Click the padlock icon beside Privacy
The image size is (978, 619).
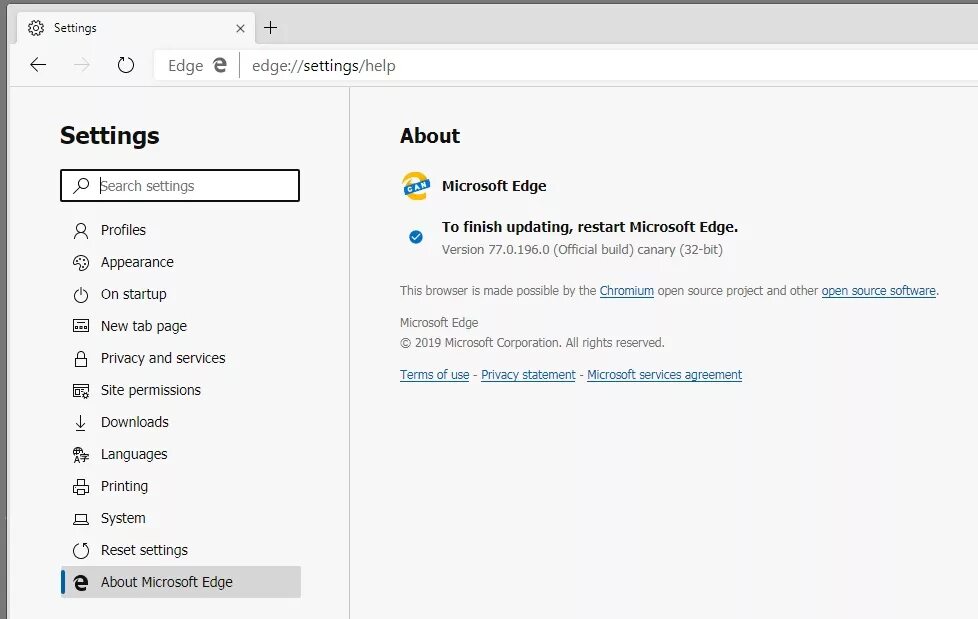[x=81, y=359]
